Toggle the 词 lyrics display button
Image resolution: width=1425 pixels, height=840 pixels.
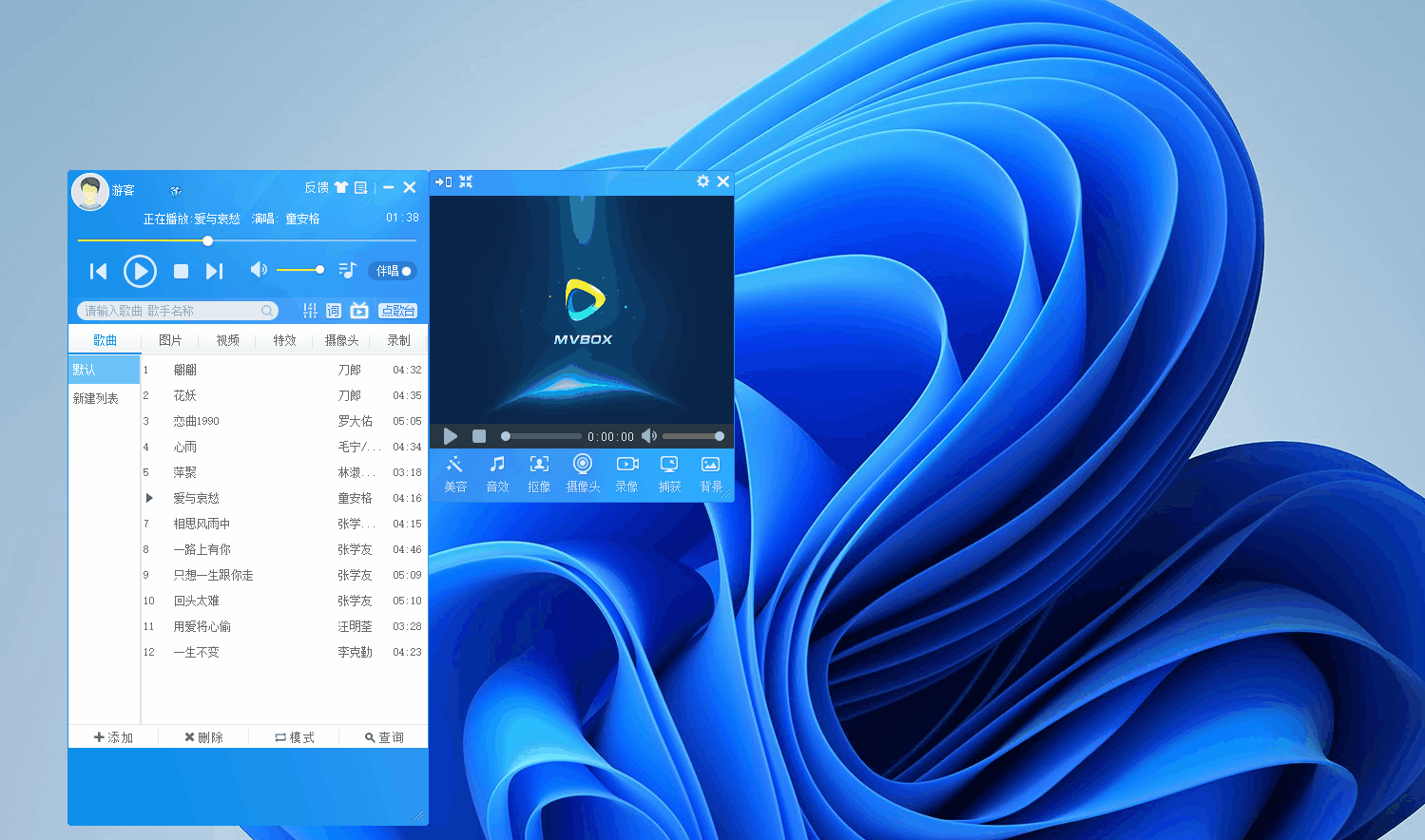pyautogui.click(x=334, y=311)
